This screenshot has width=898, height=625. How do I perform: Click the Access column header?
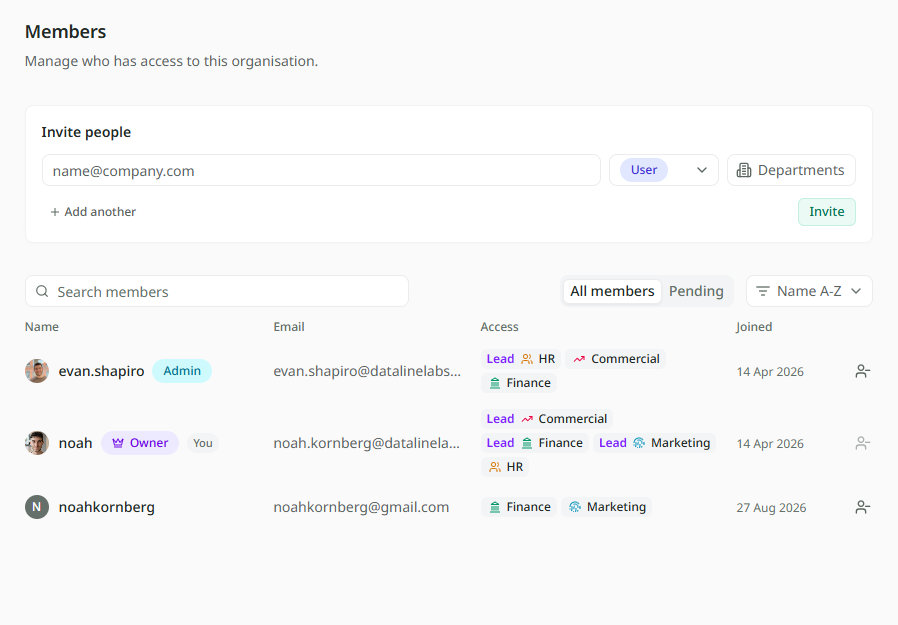pyautogui.click(x=499, y=327)
